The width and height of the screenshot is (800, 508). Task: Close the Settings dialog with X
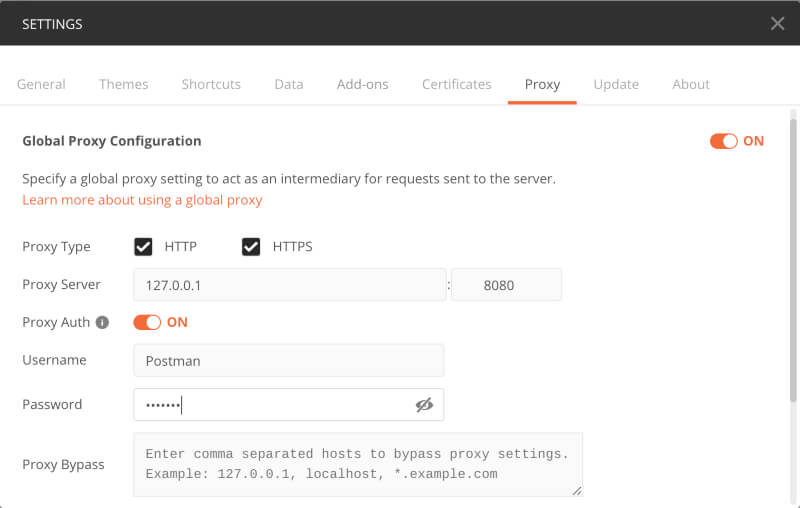pos(778,23)
